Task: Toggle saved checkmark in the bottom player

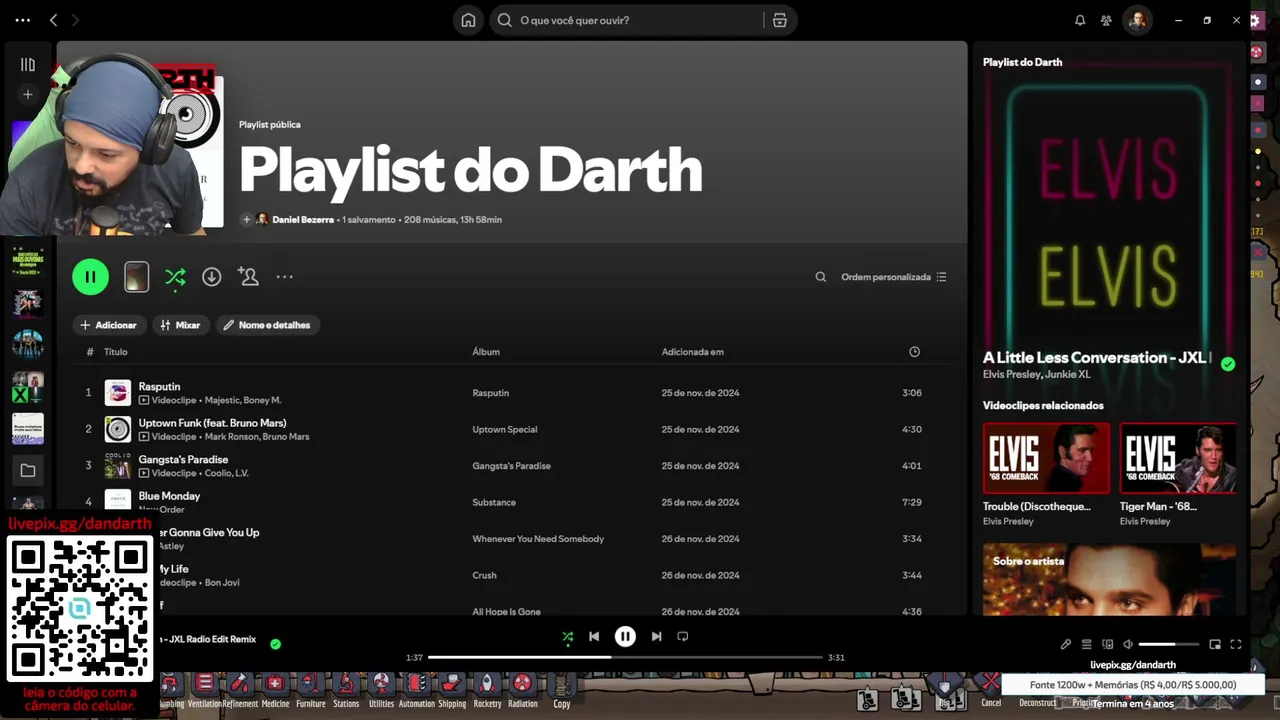Action: point(276,644)
